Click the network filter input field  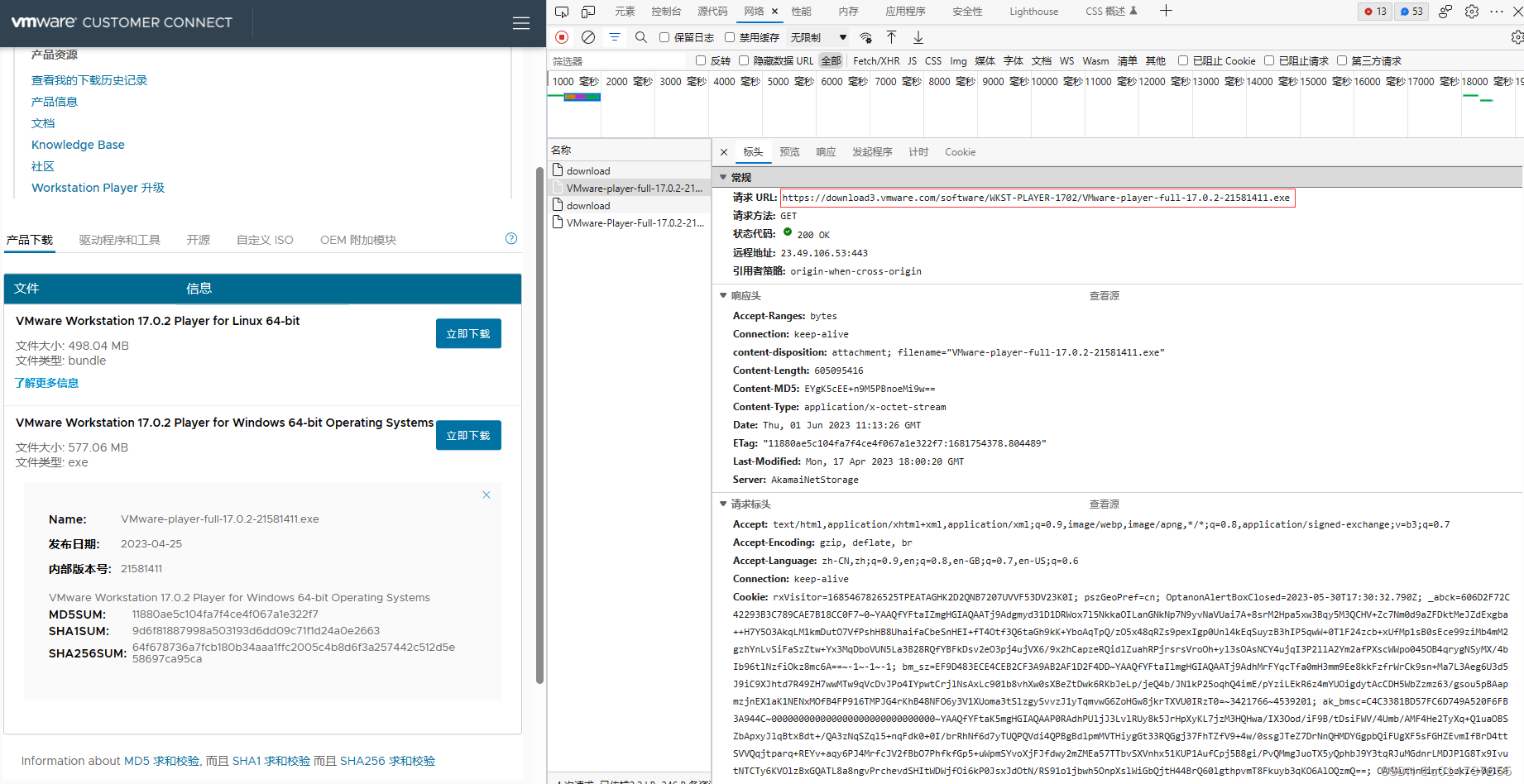(617, 61)
